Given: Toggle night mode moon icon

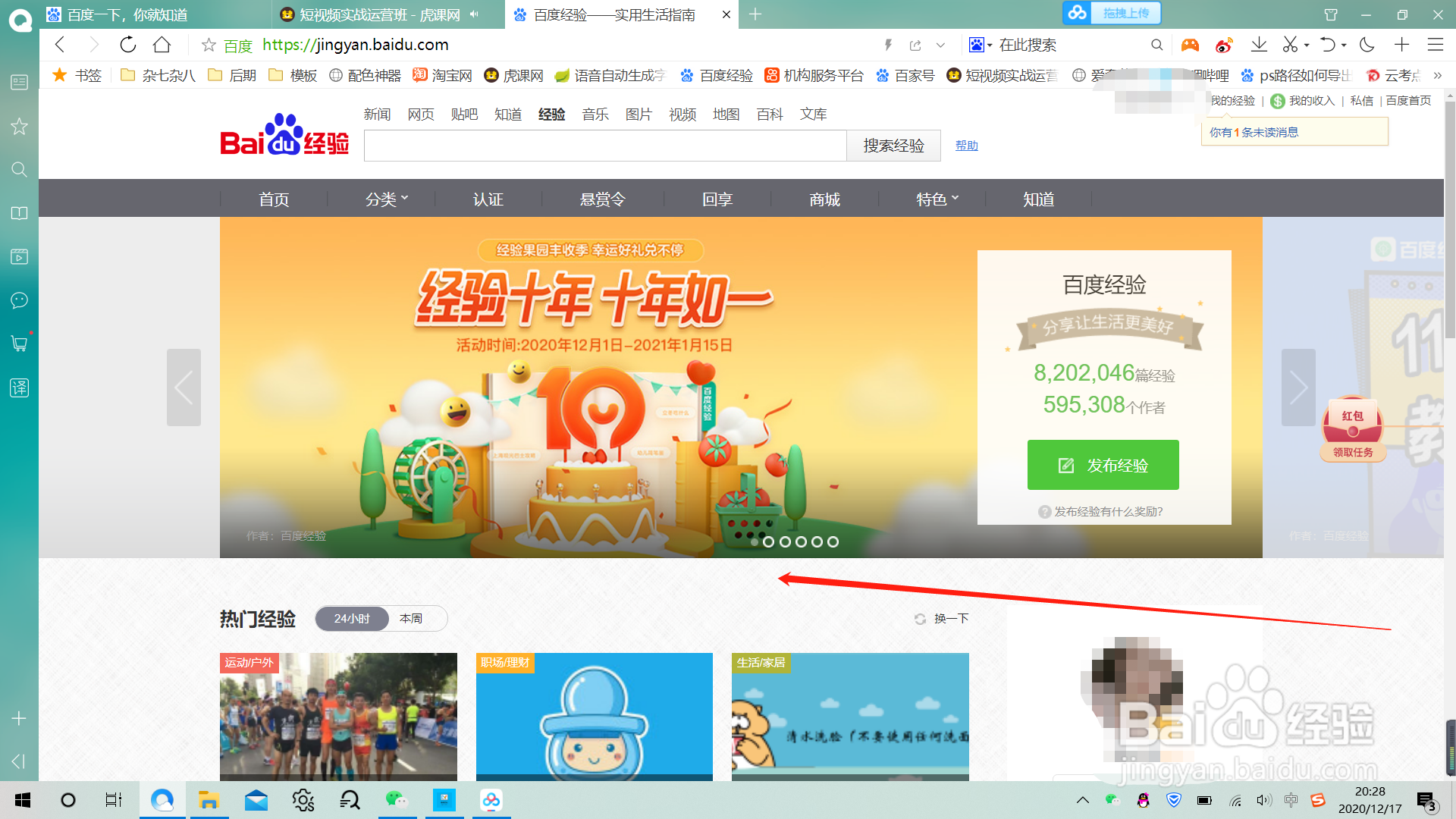Looking at the screenshot, I should (x=1367, y=45).
